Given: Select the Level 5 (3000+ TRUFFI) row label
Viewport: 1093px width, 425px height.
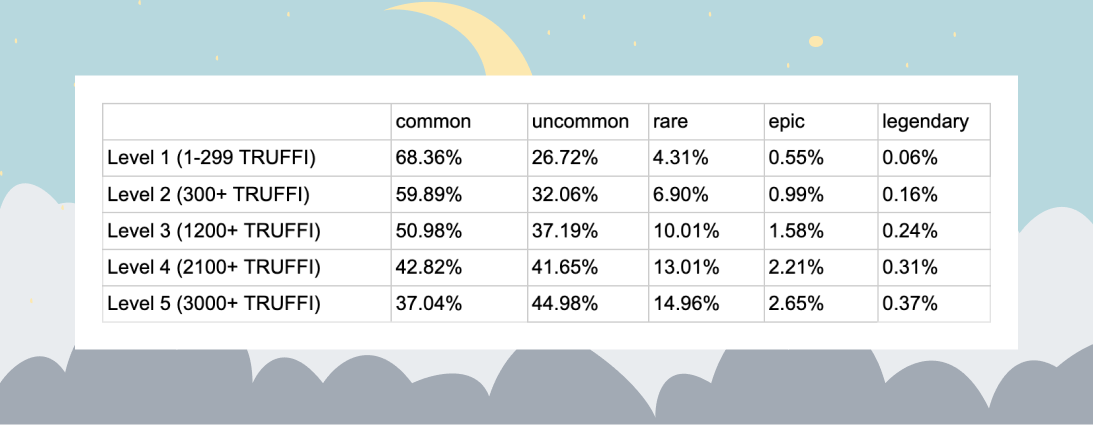Looking at the screenshot, I should (x=213, y=304).
